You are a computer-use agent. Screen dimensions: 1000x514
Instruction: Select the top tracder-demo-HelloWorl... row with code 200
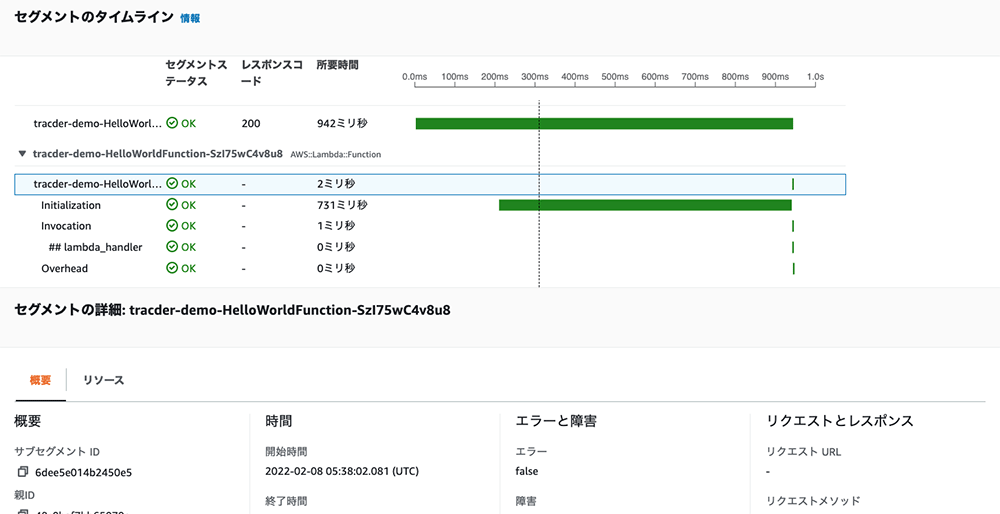[430, 124]
